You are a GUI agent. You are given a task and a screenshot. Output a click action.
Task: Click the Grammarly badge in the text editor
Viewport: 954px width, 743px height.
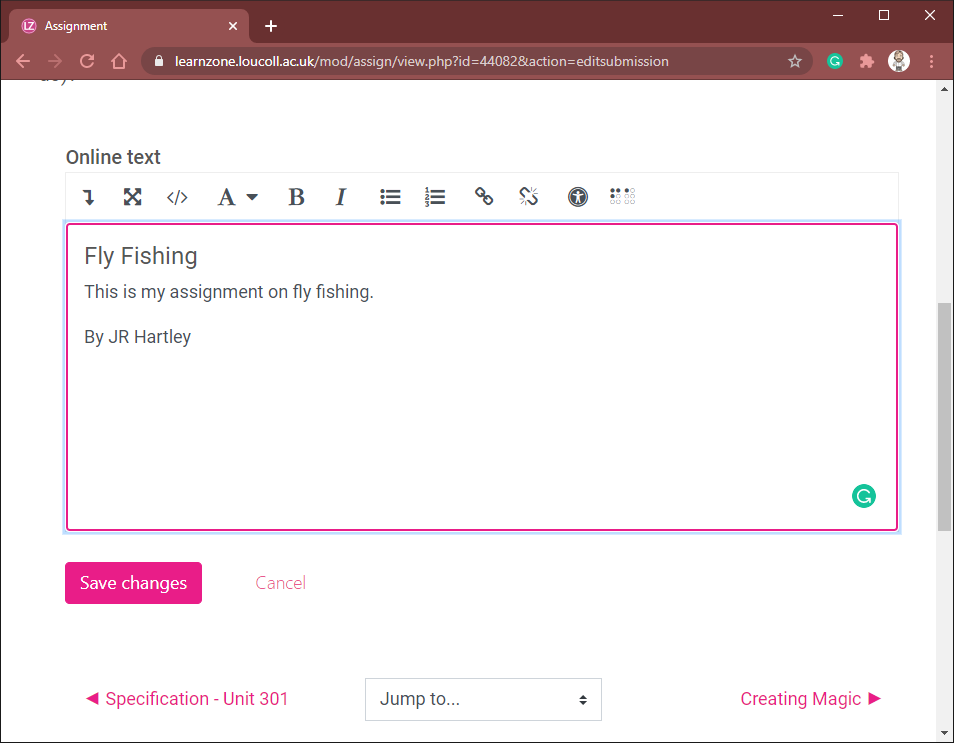[863, 497]
